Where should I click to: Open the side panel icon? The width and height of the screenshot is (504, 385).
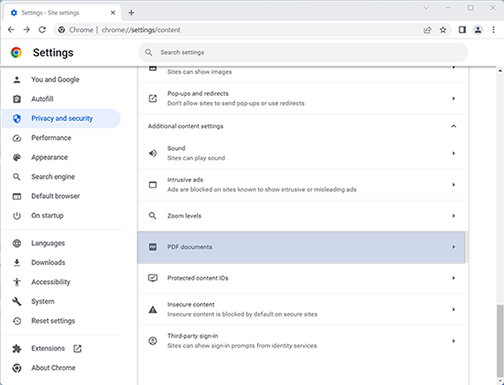tap(462, 30)
